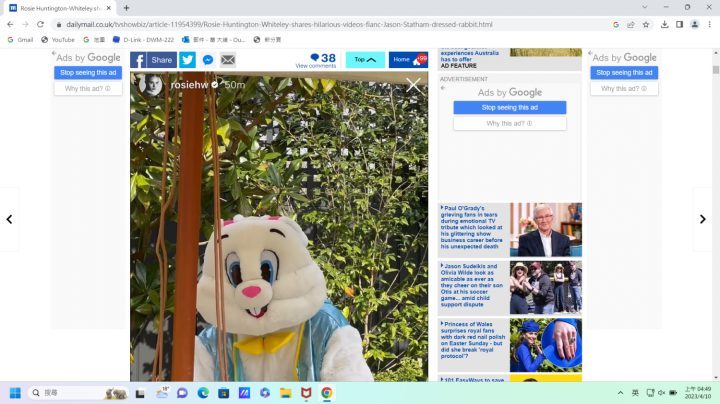Reload the current page
Screen dimensions: 720x404
pyautogui.click(x=40, y=24)
